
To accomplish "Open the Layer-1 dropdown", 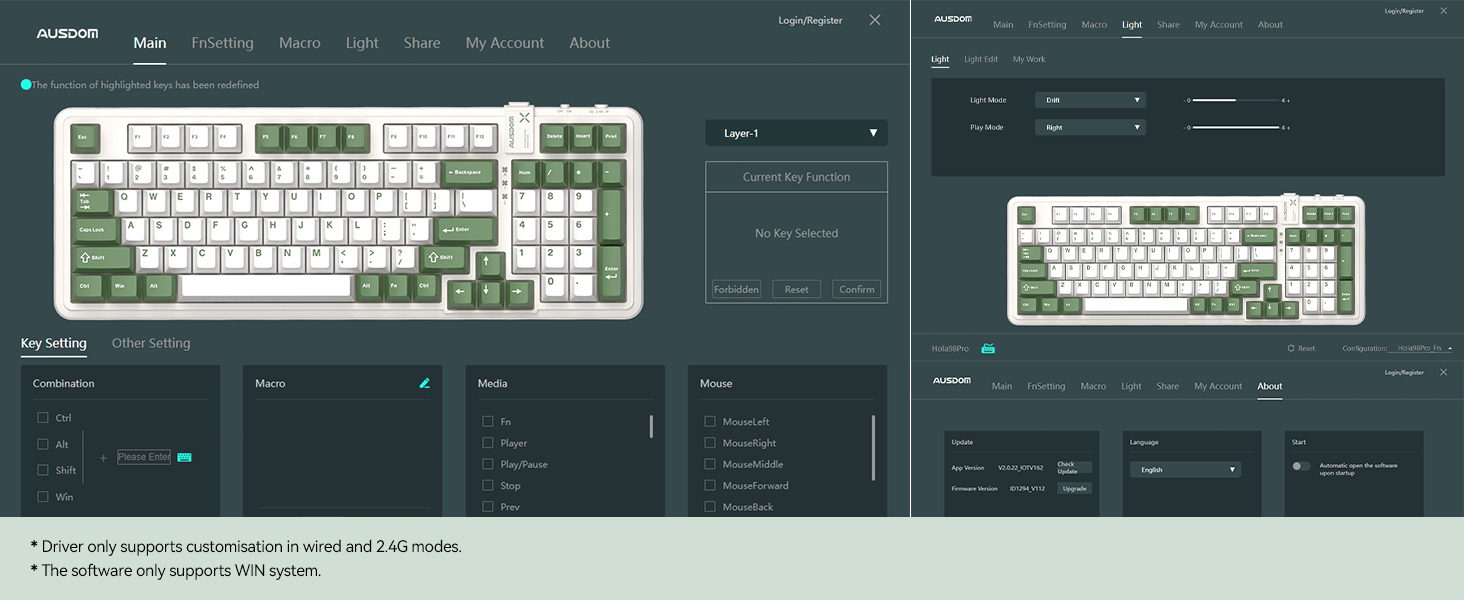I will click(796, 133).
